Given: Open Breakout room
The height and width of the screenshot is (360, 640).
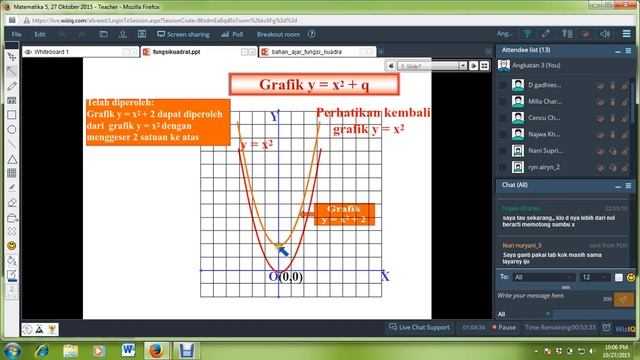Looking at the screenshot, I should [278, 34].
